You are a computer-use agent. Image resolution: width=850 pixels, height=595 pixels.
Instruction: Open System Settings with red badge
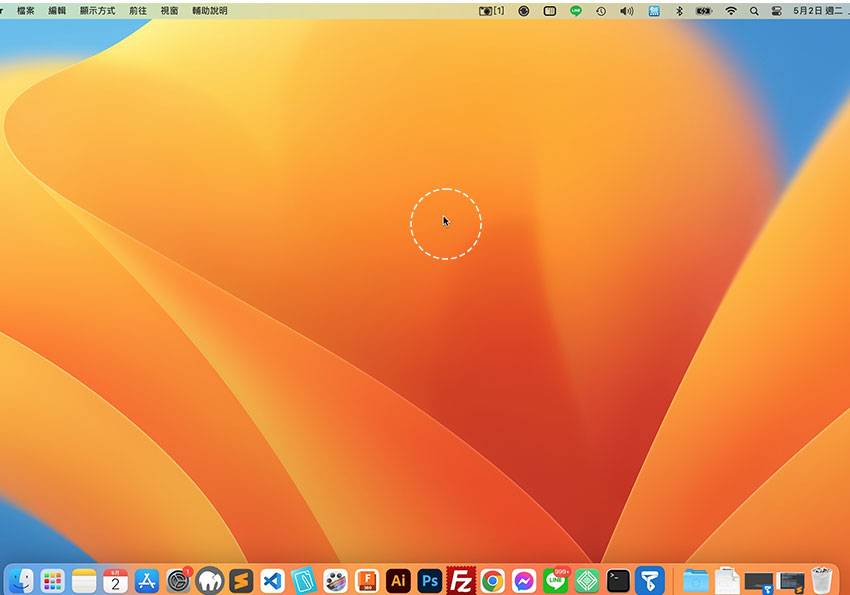178,581
